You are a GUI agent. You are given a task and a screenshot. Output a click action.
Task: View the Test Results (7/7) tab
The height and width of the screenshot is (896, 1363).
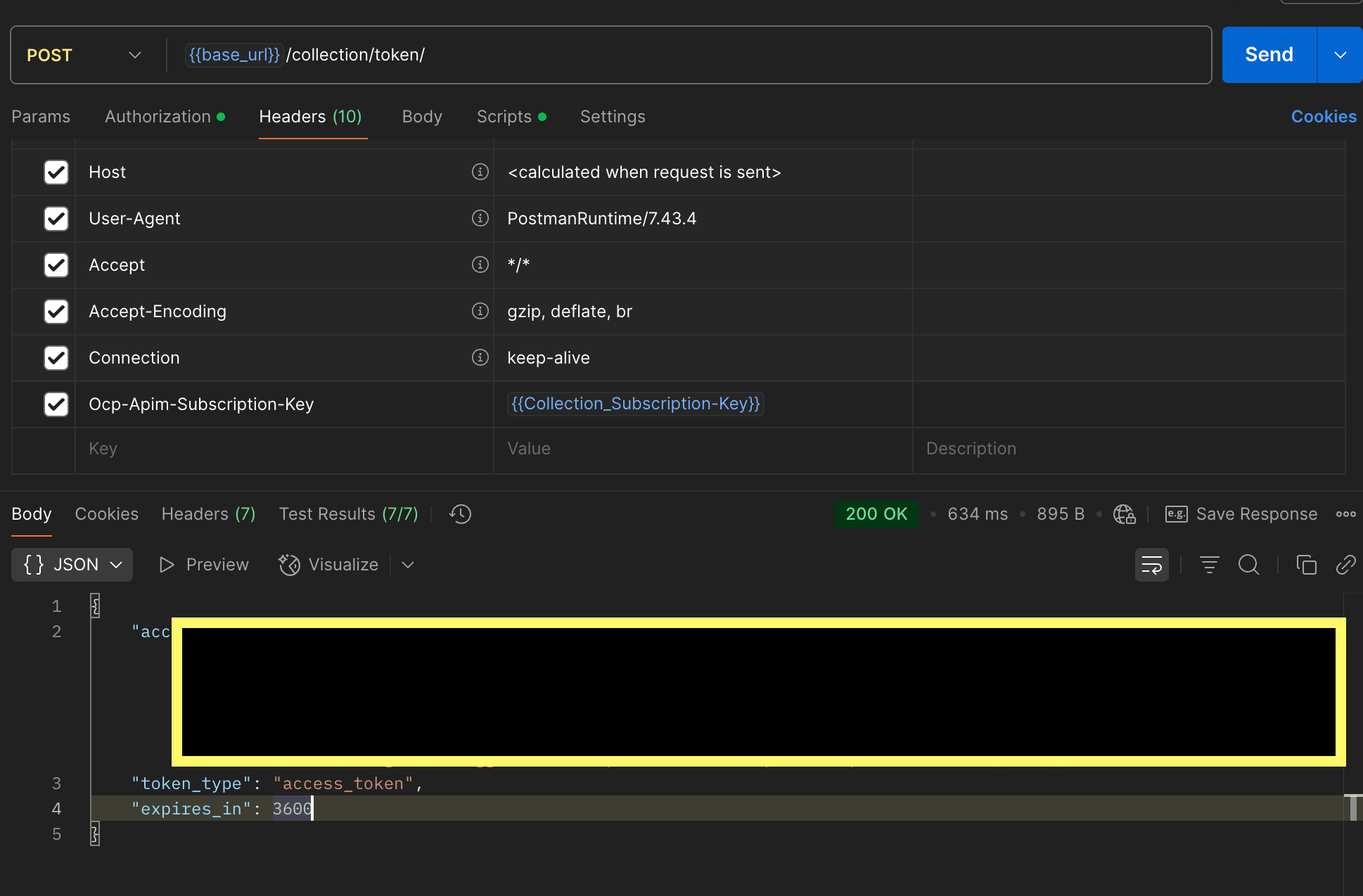click(x=348, y=514)
